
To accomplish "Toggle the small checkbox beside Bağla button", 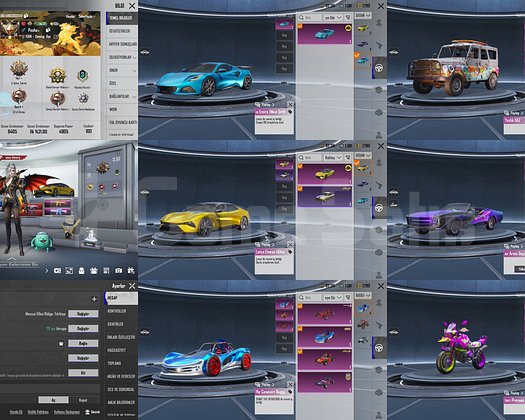I will point(61,344).
